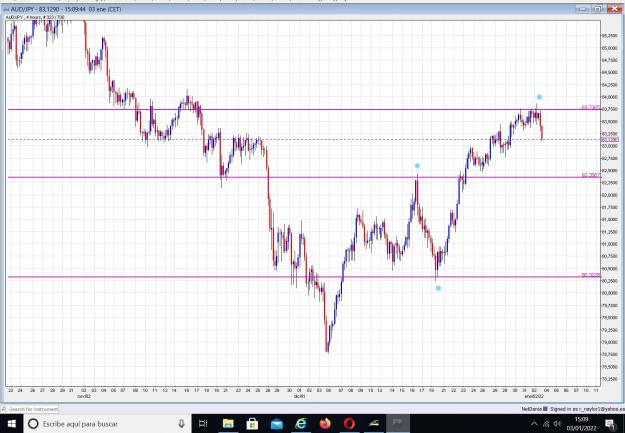Viewport: 625px width, 433px height.
Task: Click the AUD/JPY window title text
Action: pyautogui.click(x=66, y=9)
